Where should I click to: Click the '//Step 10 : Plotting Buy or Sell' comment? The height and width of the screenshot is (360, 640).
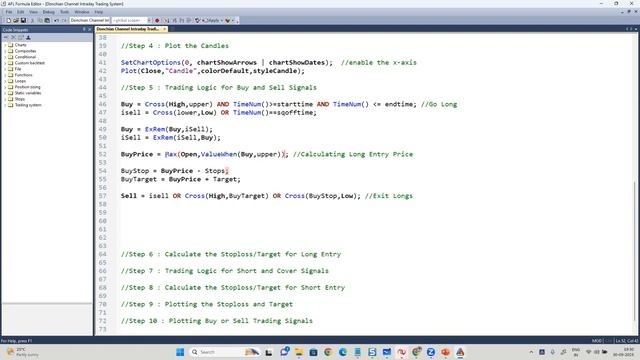click(x=217, y=321)
